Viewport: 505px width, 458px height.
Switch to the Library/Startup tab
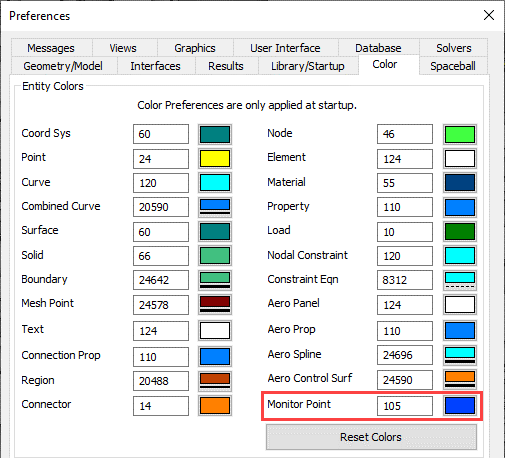[308, 66]
